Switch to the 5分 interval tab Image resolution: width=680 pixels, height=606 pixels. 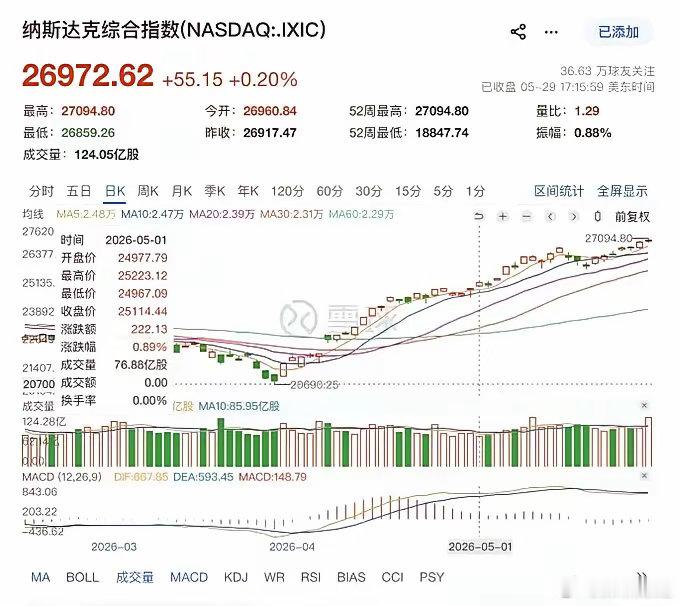(443, 191)
